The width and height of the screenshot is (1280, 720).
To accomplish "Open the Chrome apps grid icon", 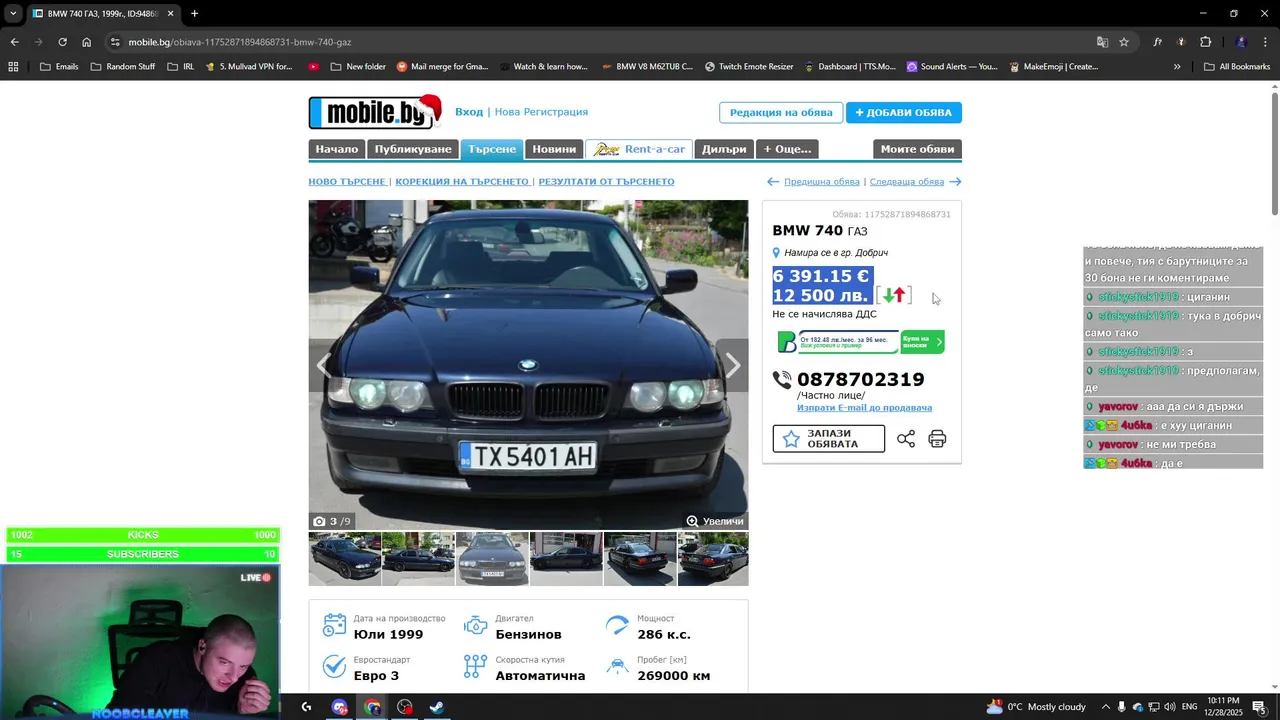I will pyautogui.click(x=13, y=67).
